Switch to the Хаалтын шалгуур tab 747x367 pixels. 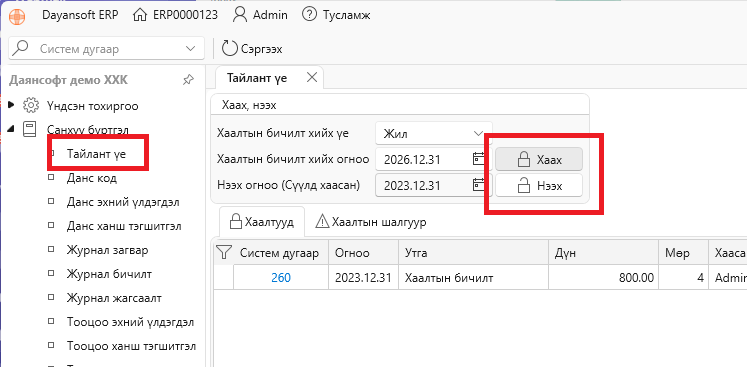click(x=371, y=222)
